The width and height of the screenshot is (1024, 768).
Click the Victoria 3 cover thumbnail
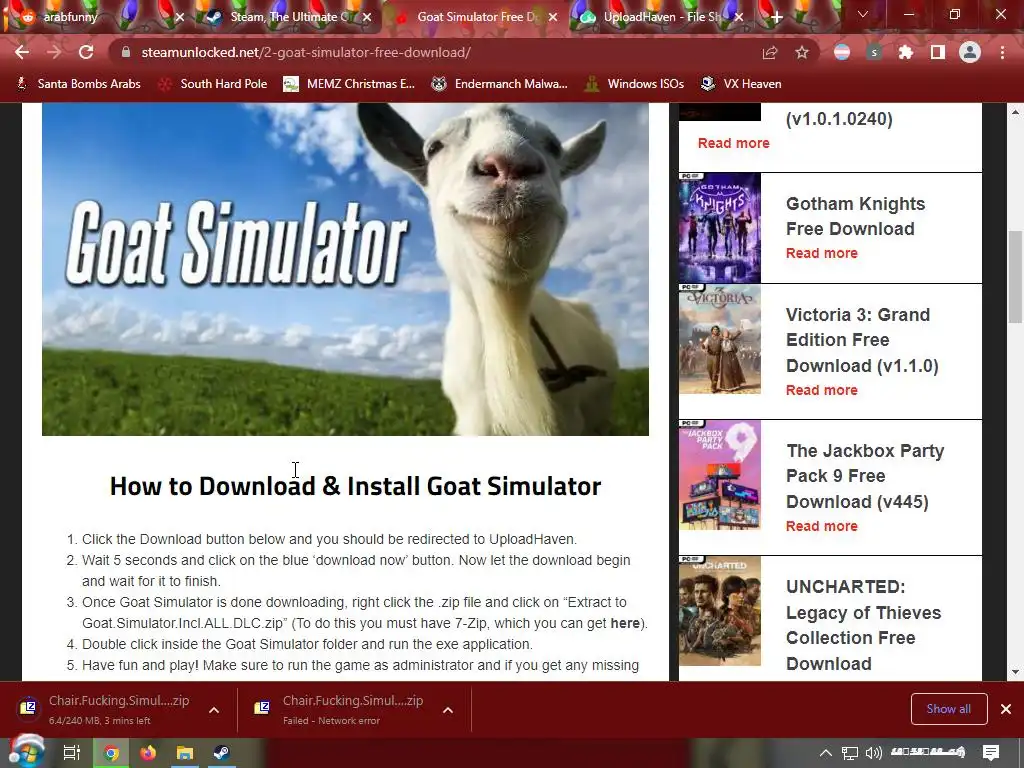tap(720, 340)
